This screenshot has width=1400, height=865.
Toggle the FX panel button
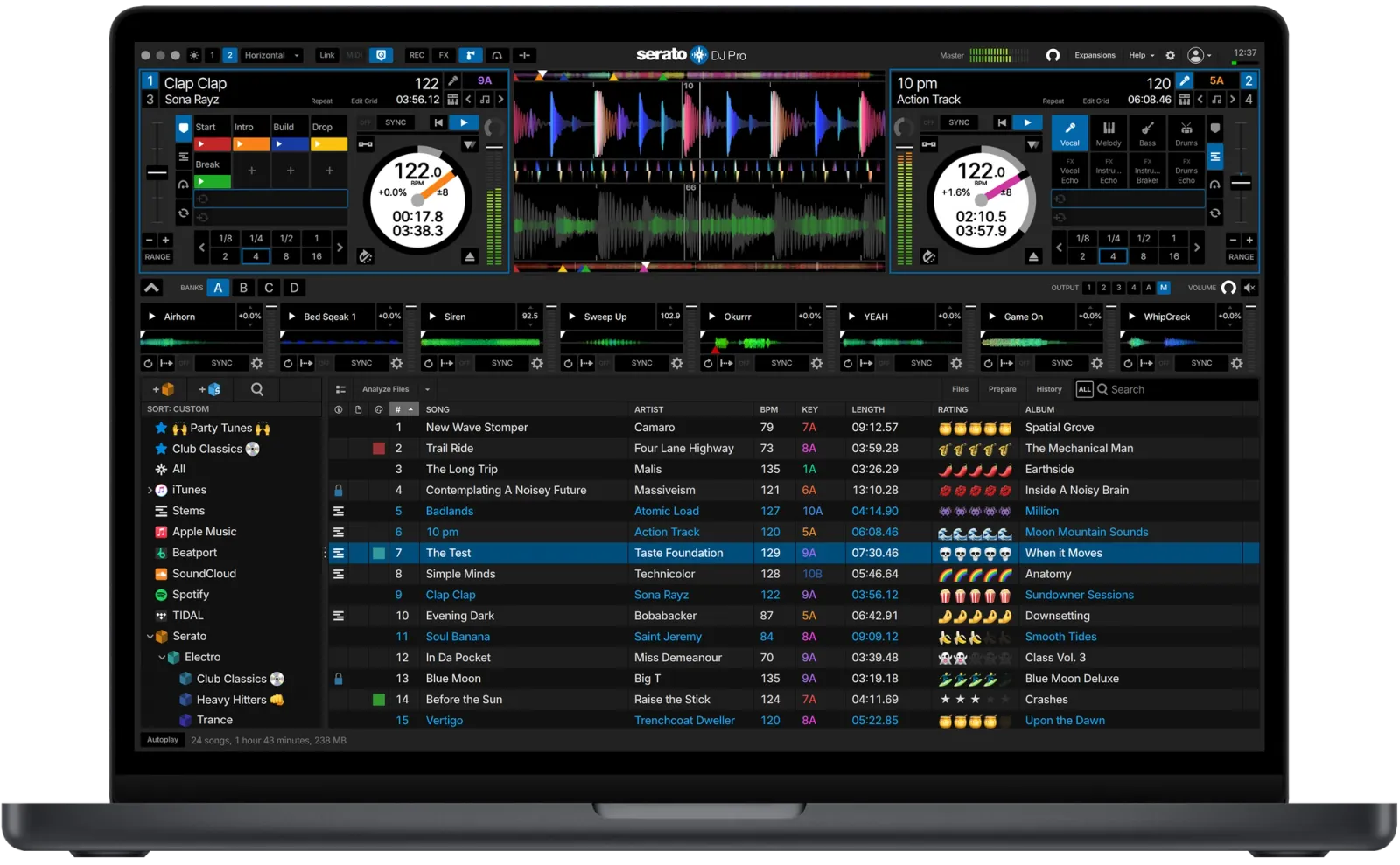pyautogui.click(x=444, y=55)
